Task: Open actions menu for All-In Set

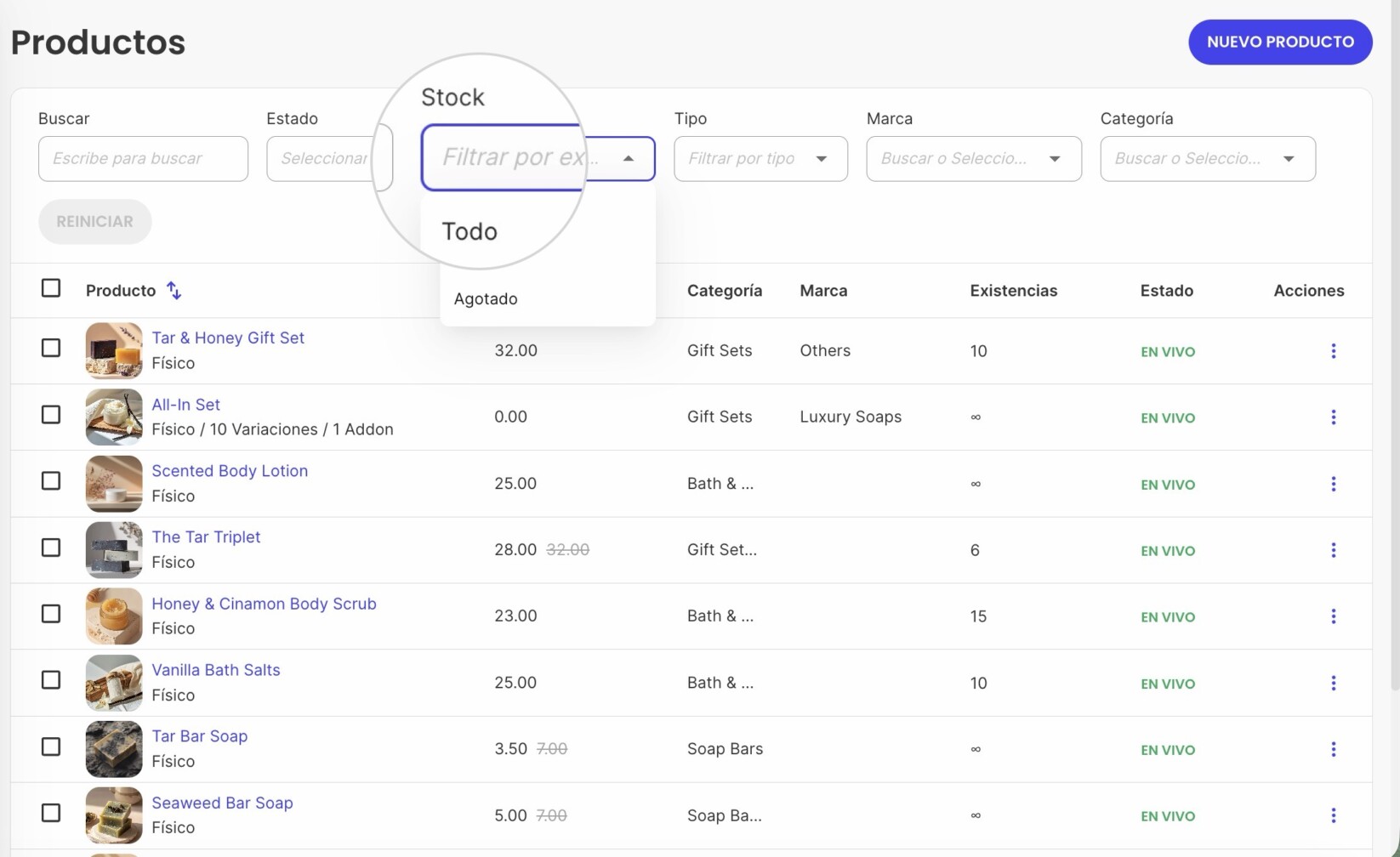Action: 1333,417
